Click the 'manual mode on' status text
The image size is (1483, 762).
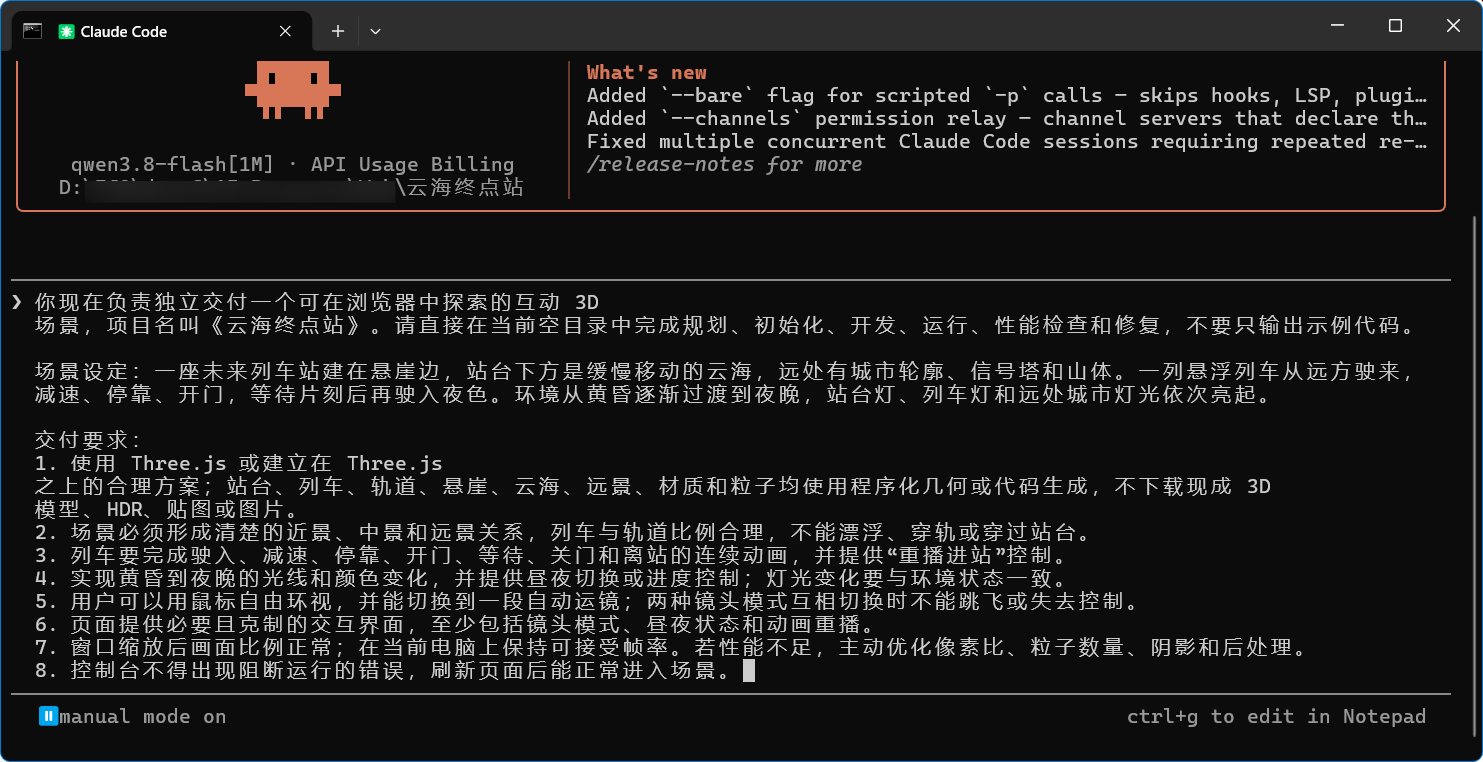(143, 716)
